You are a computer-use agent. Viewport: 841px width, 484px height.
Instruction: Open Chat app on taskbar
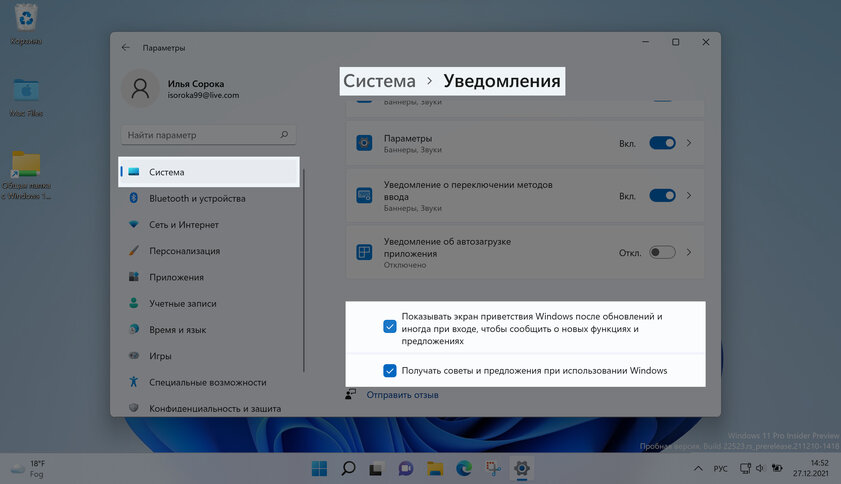coord(405,468)
